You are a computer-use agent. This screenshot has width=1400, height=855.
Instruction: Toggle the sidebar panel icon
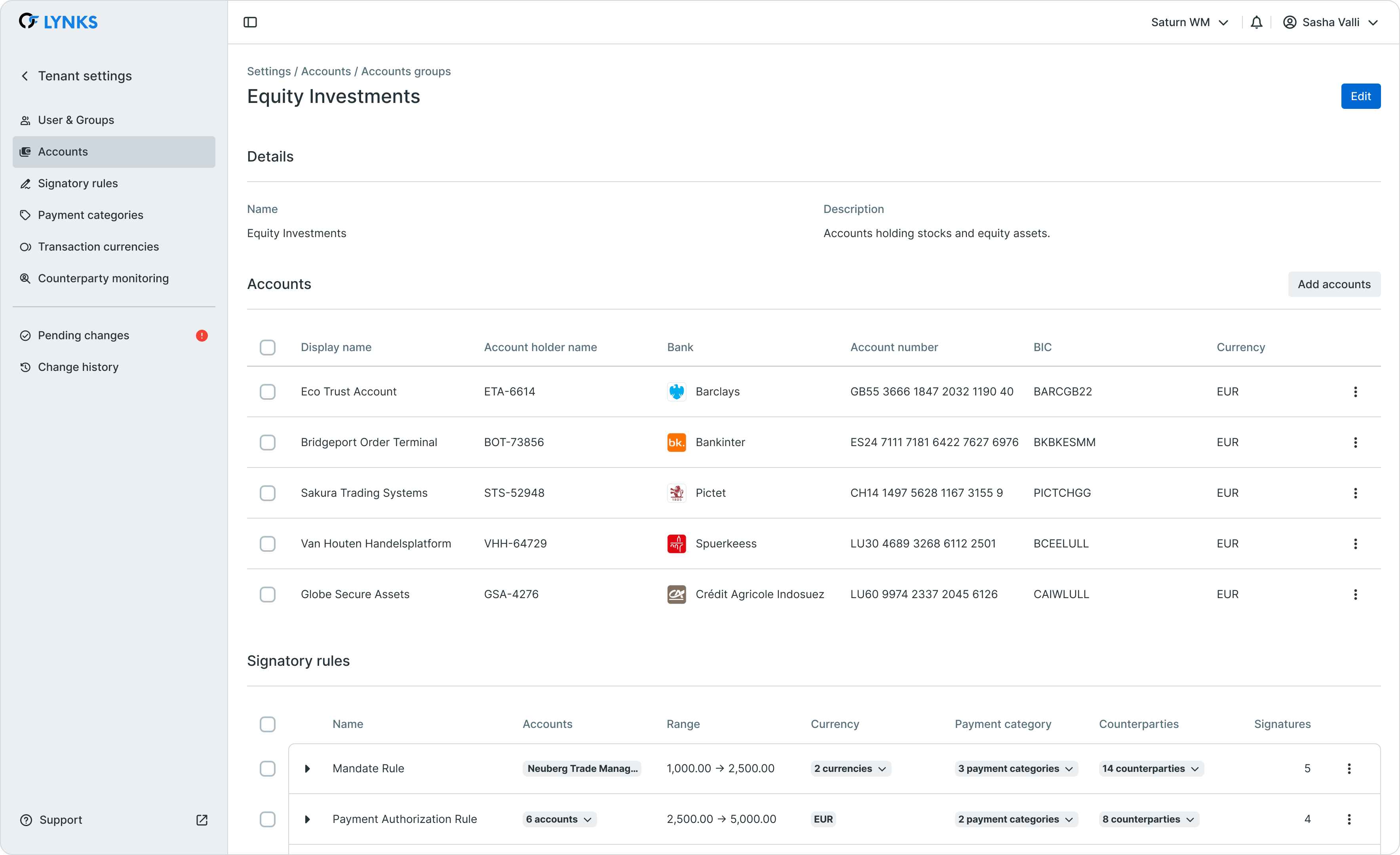coord(250,22)
